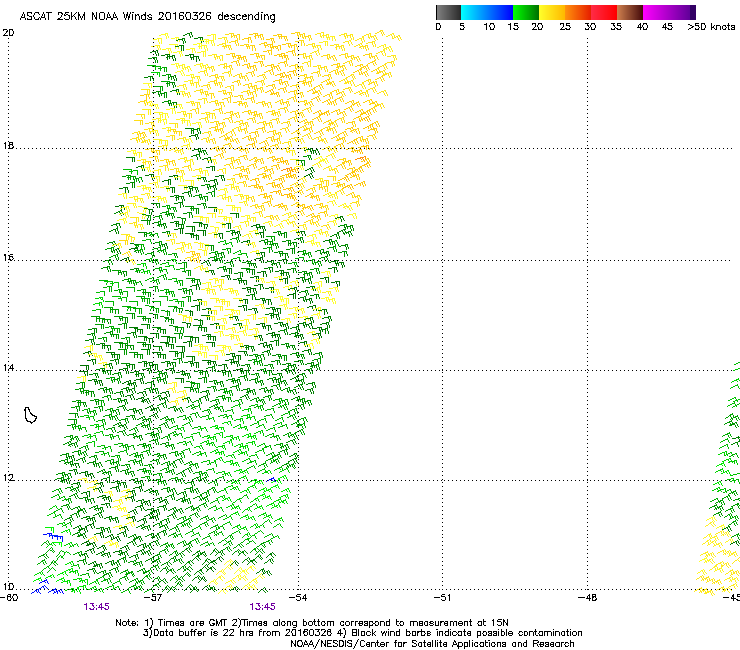Click the latitude label '14'
This screenshot has width=740, height=650.
8,367
